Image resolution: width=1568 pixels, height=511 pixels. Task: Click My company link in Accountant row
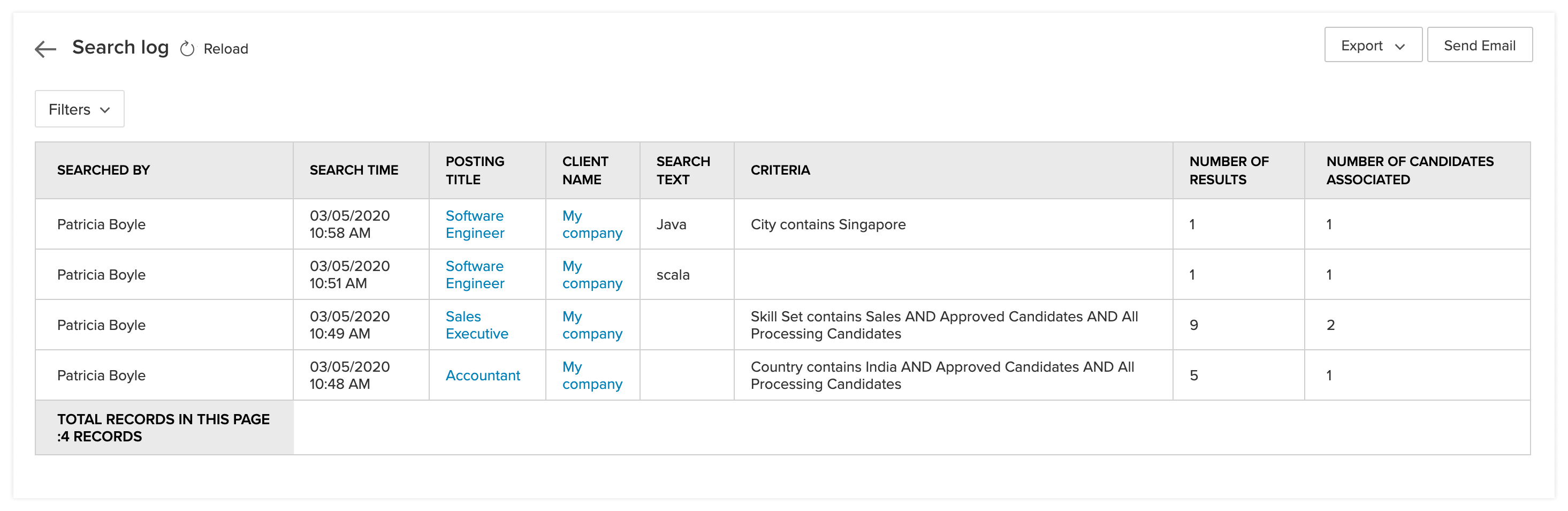click(592, 376)
